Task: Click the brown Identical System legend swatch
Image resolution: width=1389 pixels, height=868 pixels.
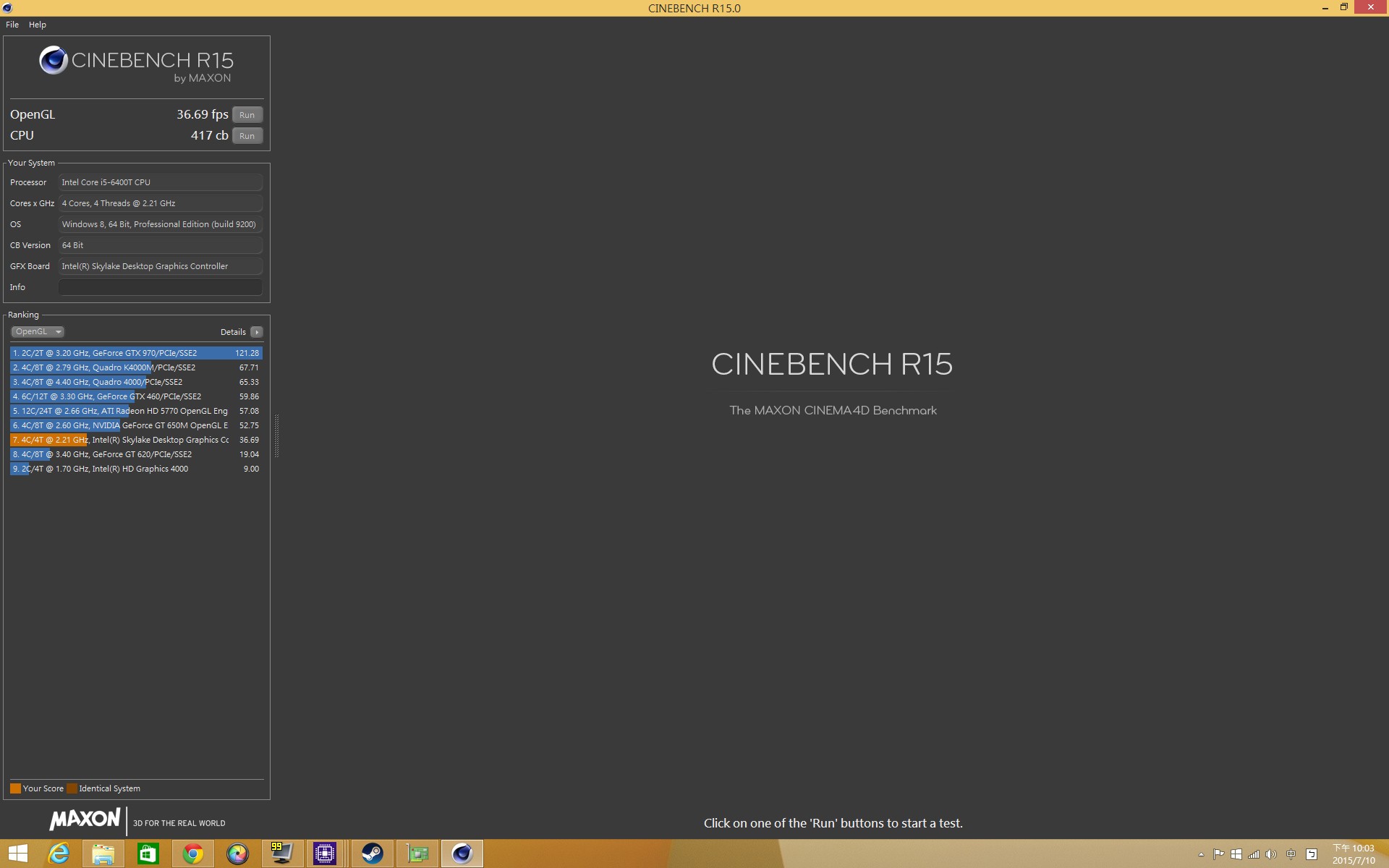Action: 72,788
